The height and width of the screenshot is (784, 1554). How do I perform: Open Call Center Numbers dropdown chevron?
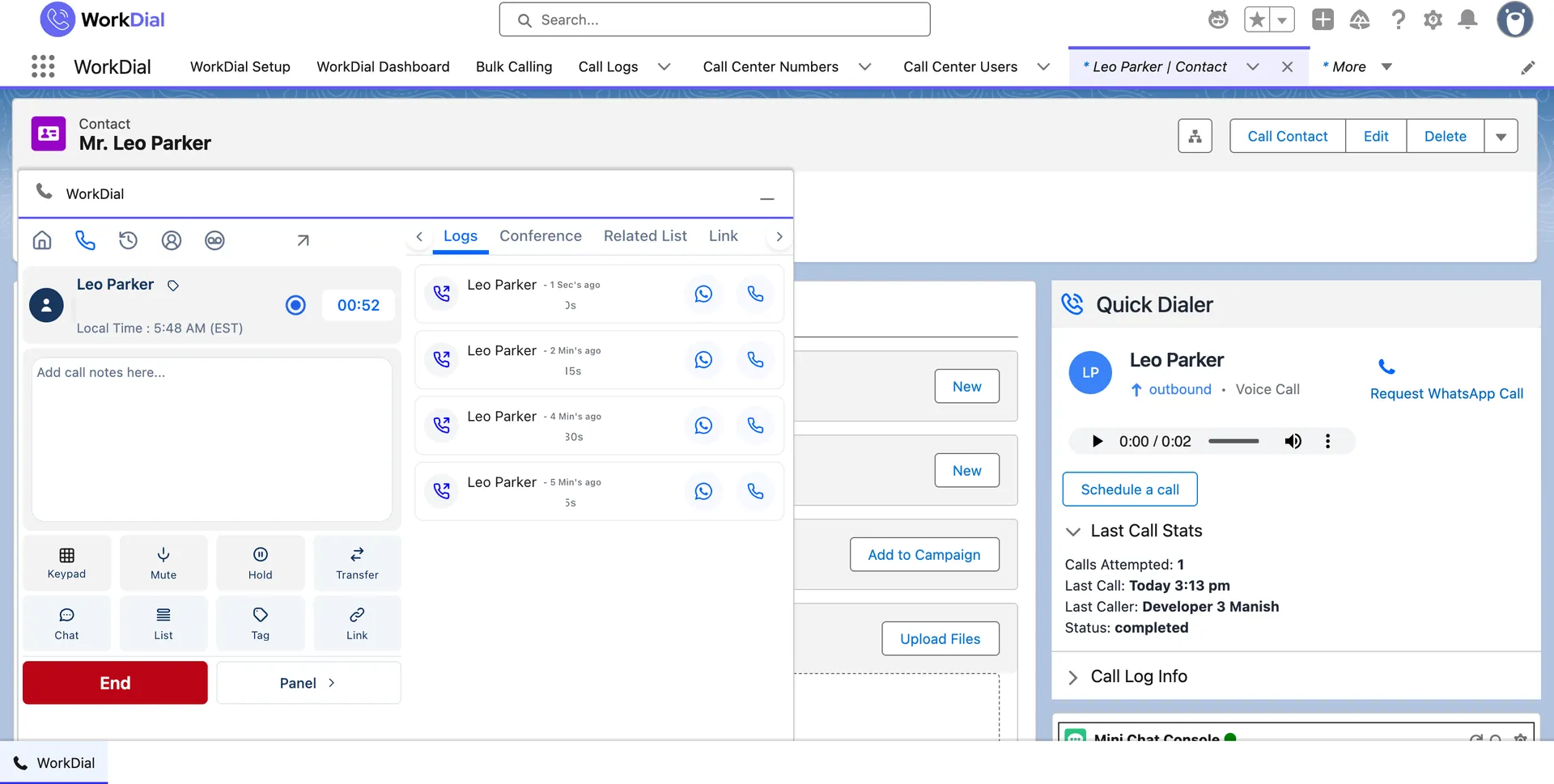coord(864,66)
